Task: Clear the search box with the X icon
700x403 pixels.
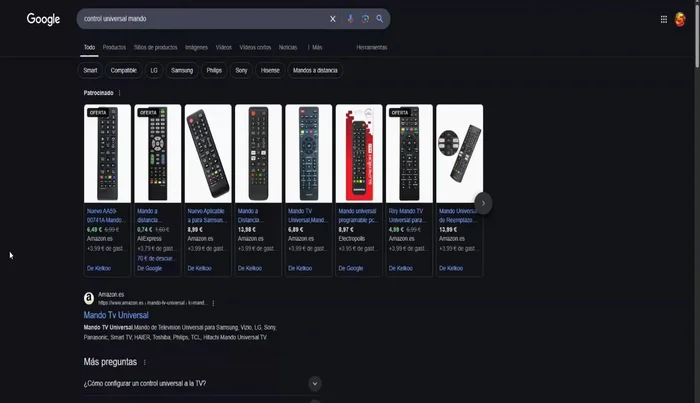Action: pos(333,19)
